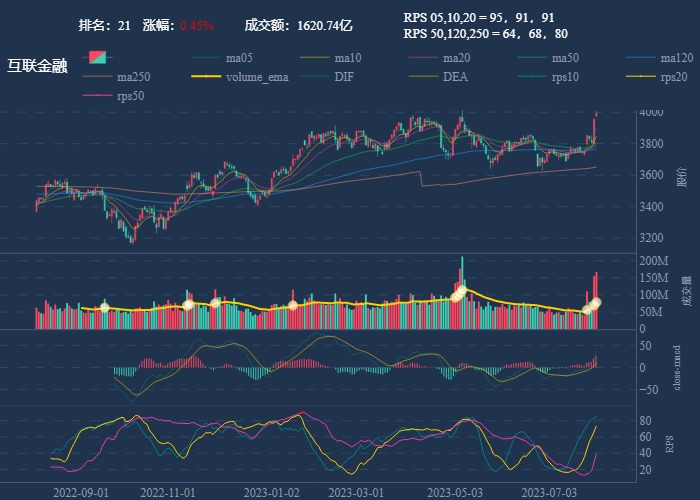Click the 3200 price axis label
Viewport: 700px width, 500px height.
coord(651,238)
